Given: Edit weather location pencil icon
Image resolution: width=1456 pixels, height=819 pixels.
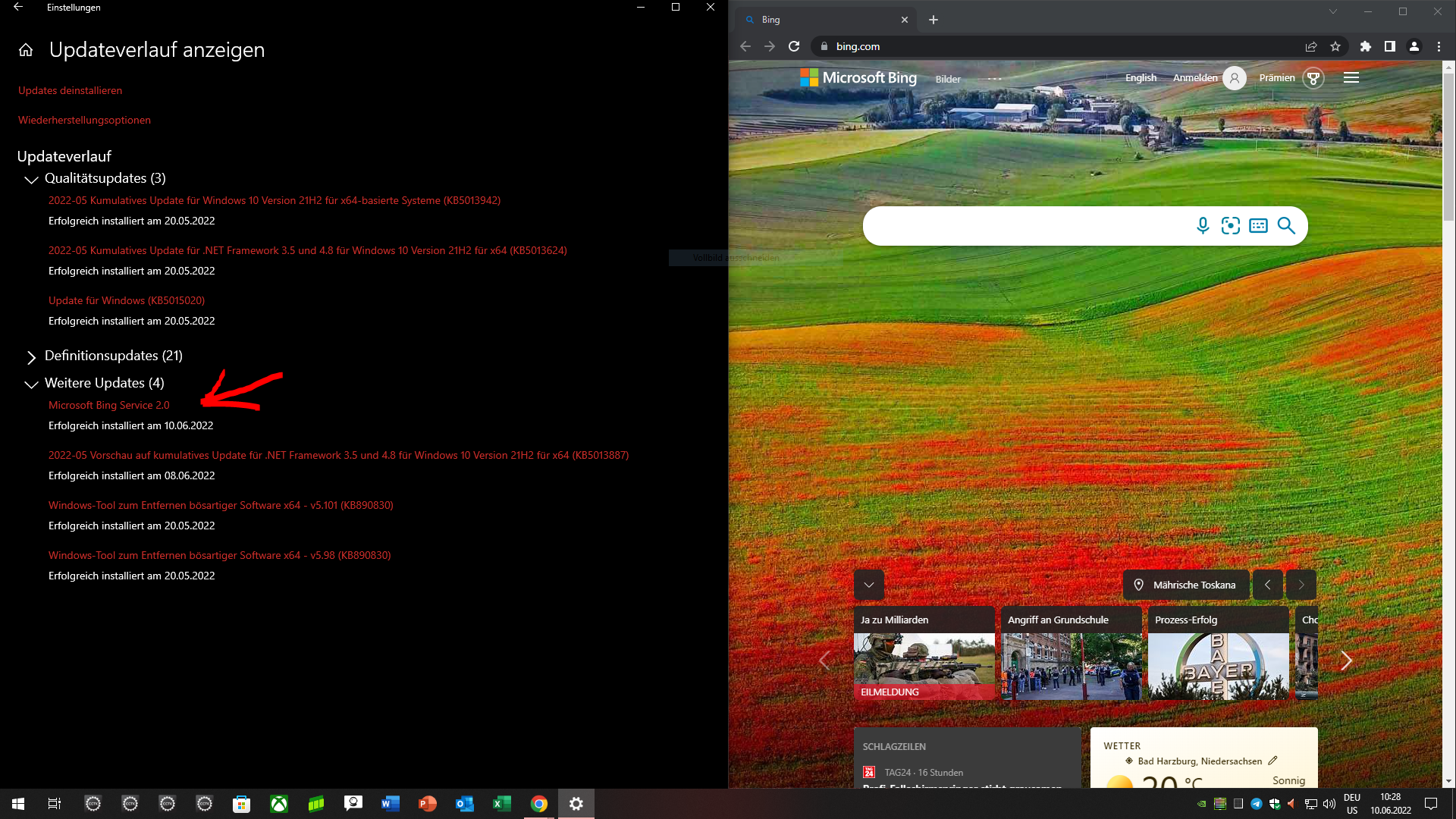Looking at the screenshot, I should 1272,761.
